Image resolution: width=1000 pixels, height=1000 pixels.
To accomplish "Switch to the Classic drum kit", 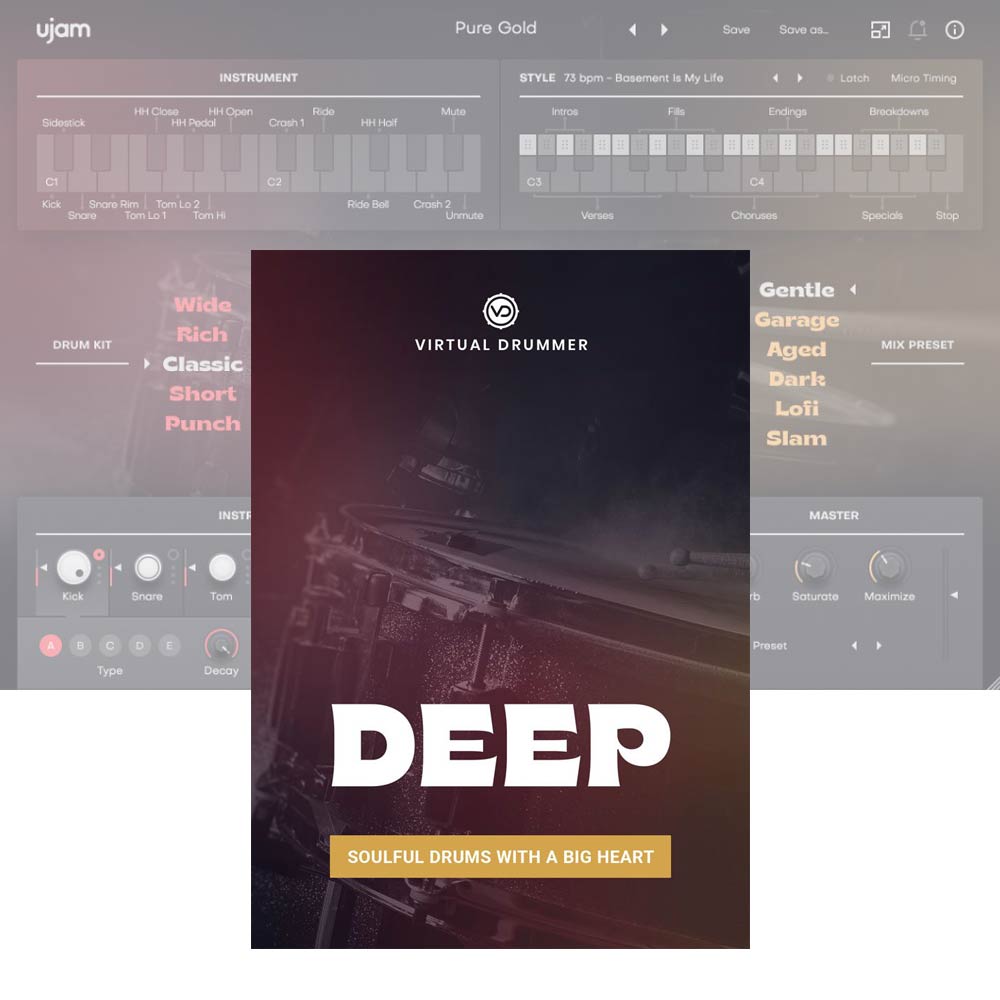I will tap(202, 365).
